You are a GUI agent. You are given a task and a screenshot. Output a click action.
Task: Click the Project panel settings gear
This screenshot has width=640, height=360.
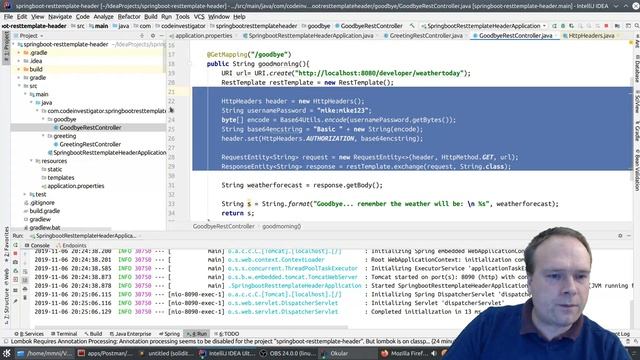(153, 36)
